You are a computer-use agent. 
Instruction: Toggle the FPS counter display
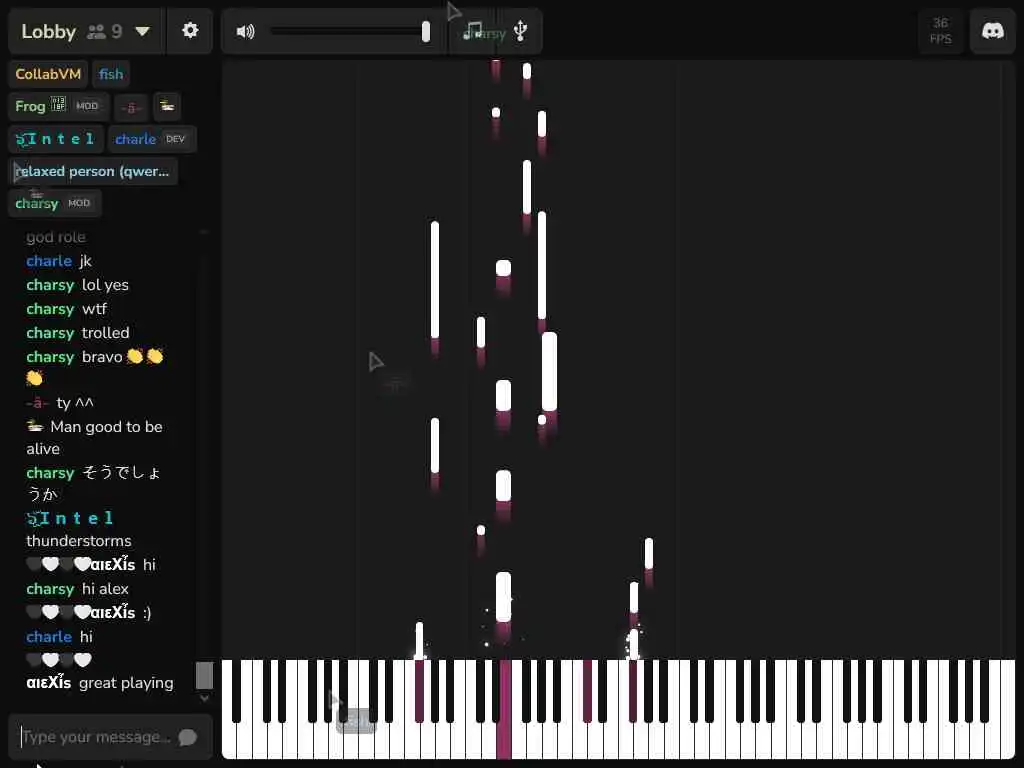[x=940, y=31]
